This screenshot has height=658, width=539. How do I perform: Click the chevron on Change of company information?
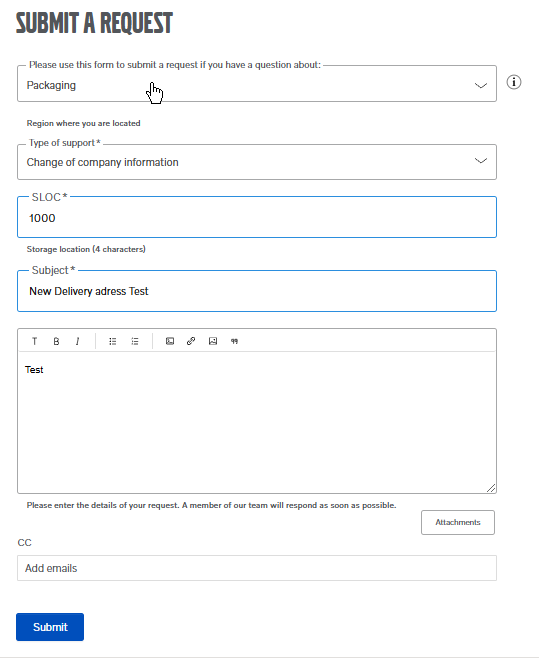pos(481,161)
